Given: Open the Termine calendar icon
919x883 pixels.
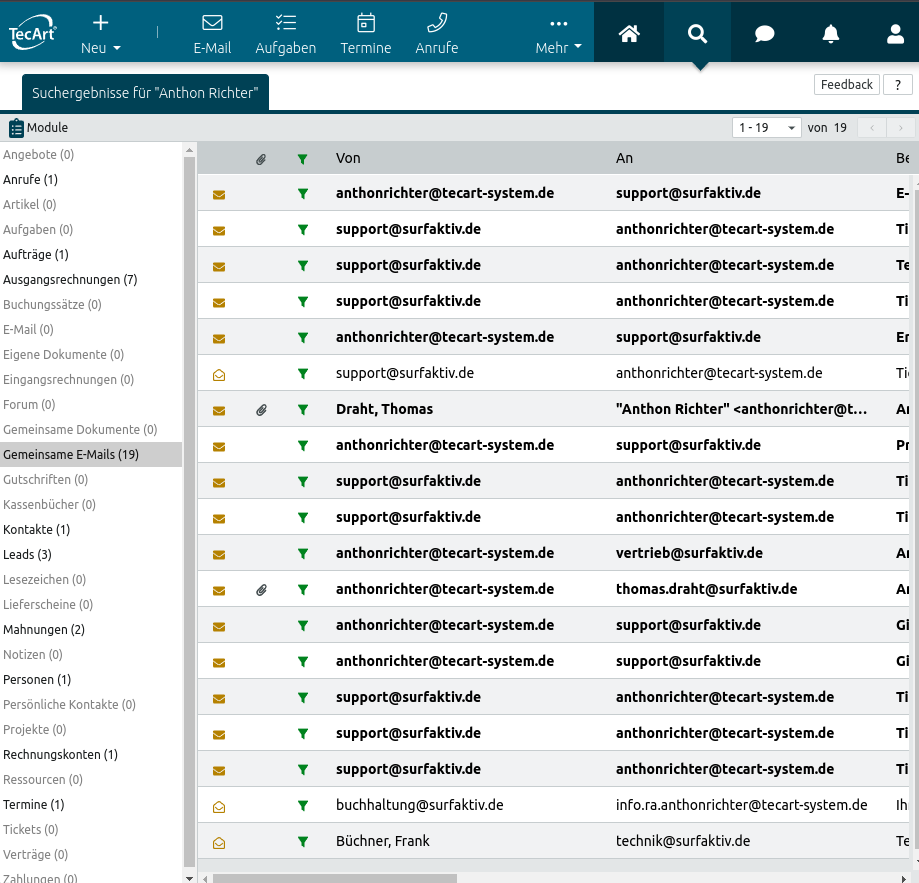Looking at the screenshot, I should [366, 33].
